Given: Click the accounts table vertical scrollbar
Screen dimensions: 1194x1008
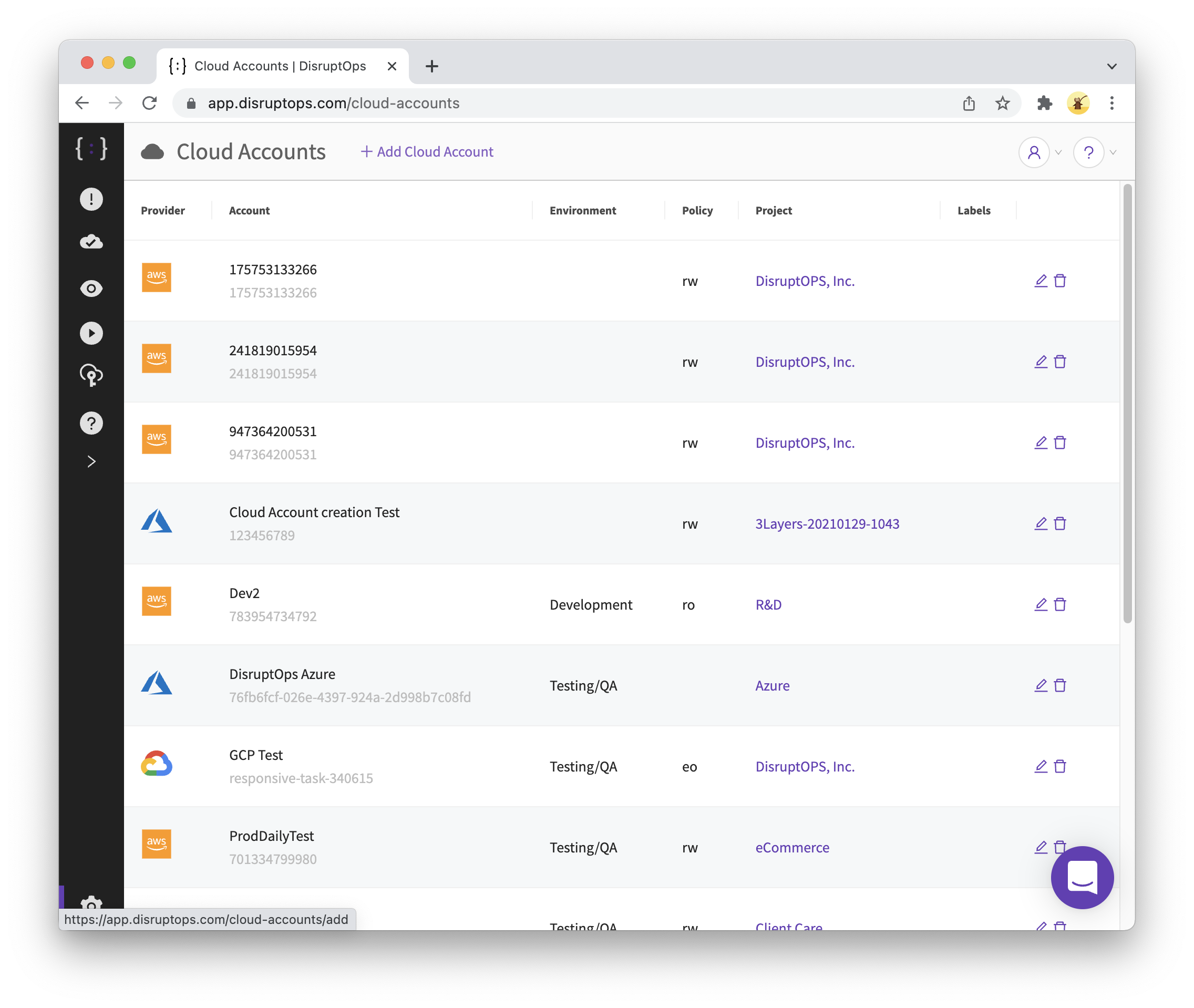Looking at the screenshot, I should point(1127,404).
